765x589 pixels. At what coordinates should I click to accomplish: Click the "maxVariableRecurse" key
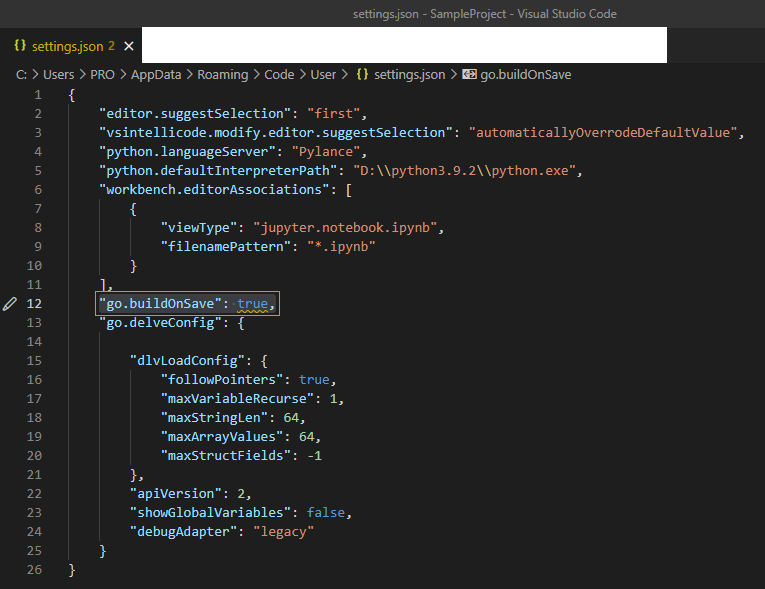(x=237, y=398)
